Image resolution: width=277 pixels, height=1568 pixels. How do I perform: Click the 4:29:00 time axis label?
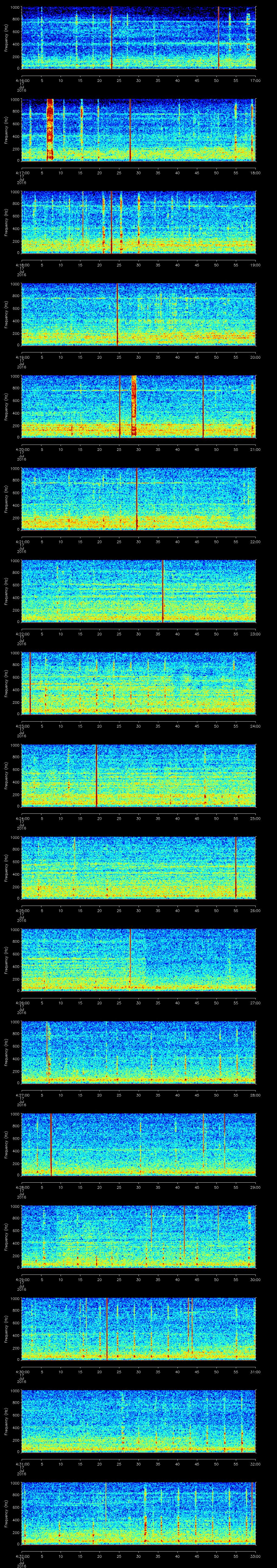click(x=22, y=1279)
